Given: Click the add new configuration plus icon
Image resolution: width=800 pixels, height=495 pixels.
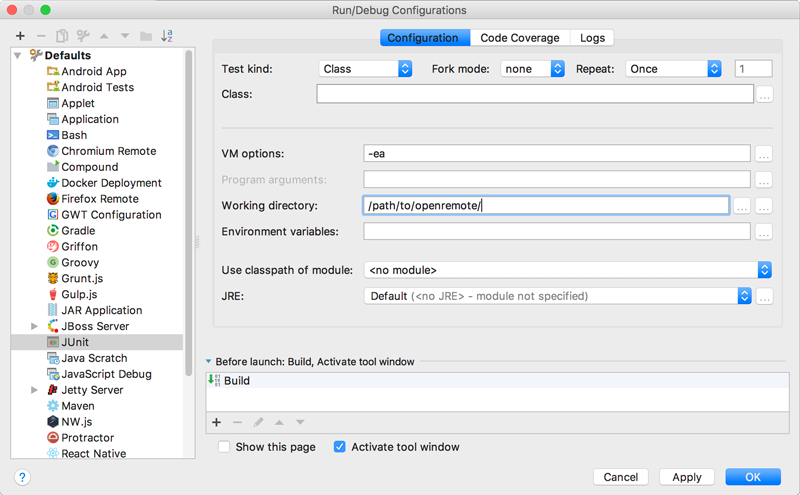Looking at the screenshot, I should [x=20, y=36].
